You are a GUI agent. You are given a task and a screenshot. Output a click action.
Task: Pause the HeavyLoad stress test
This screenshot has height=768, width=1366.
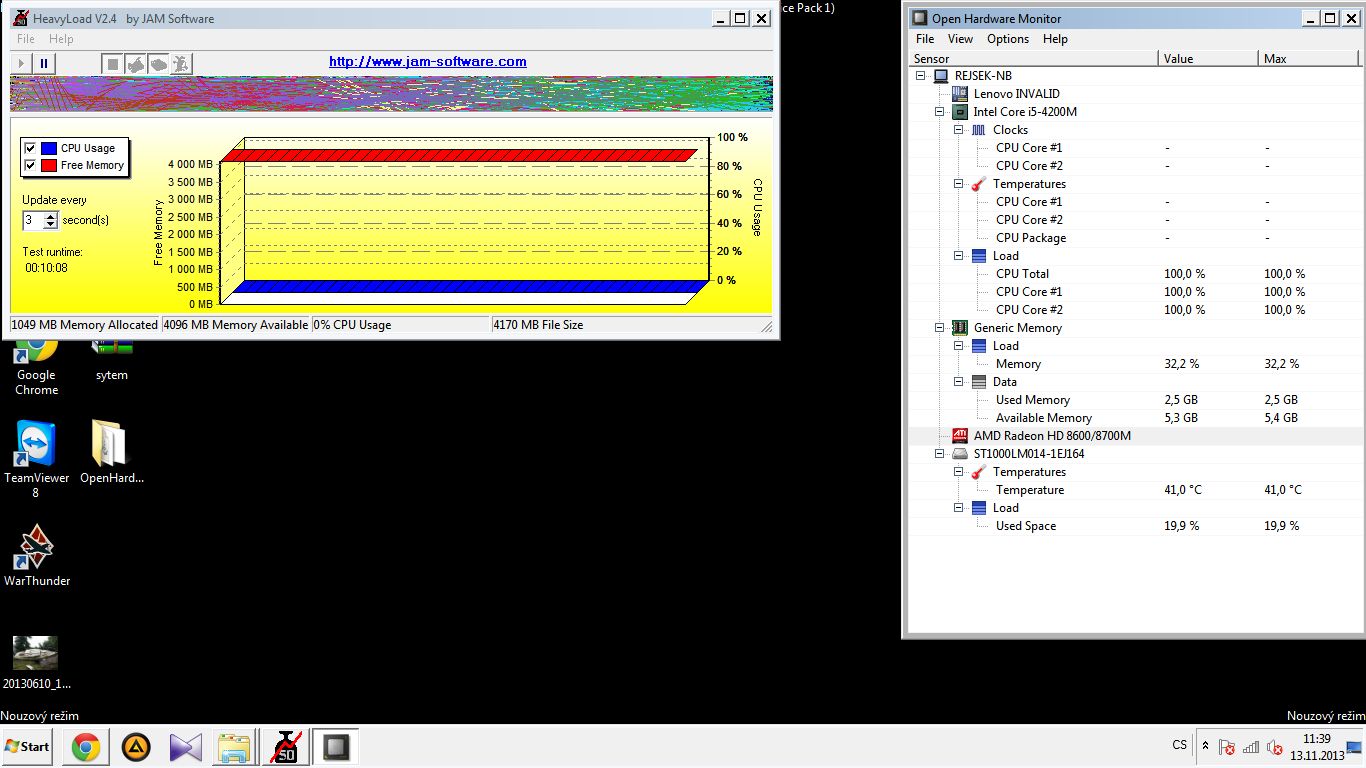coord(44,63)
